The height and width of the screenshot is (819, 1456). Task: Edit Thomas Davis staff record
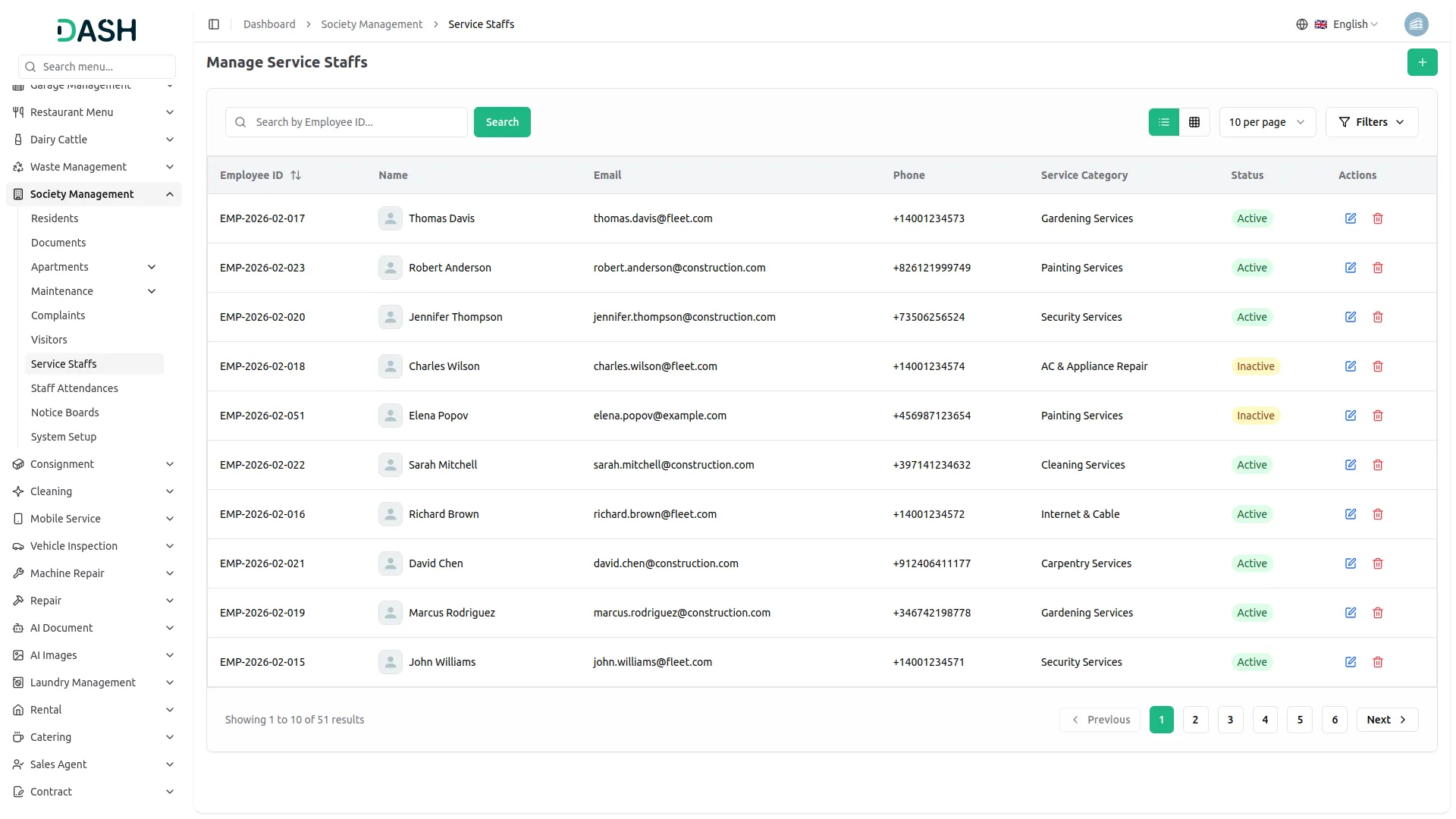(x=1350, y=218)
